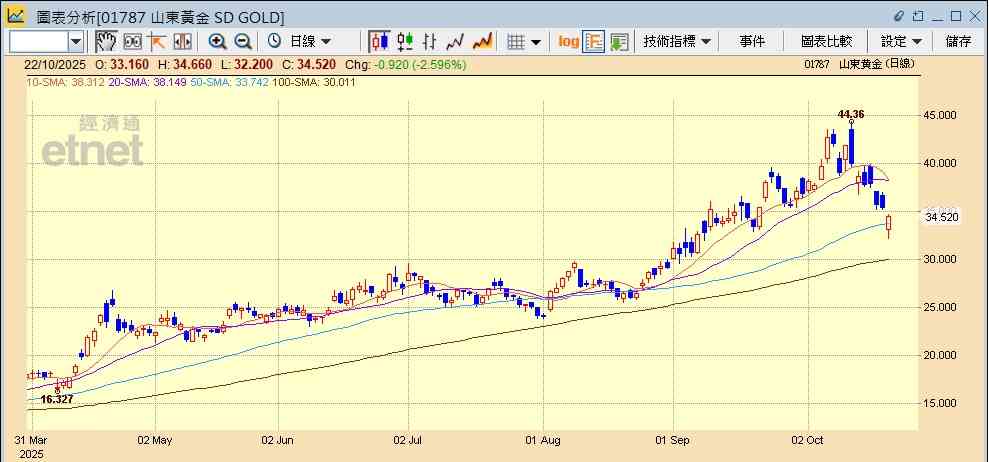Open the 日線 period dropdown
The image size is (989, 462).
click(302, 41)
